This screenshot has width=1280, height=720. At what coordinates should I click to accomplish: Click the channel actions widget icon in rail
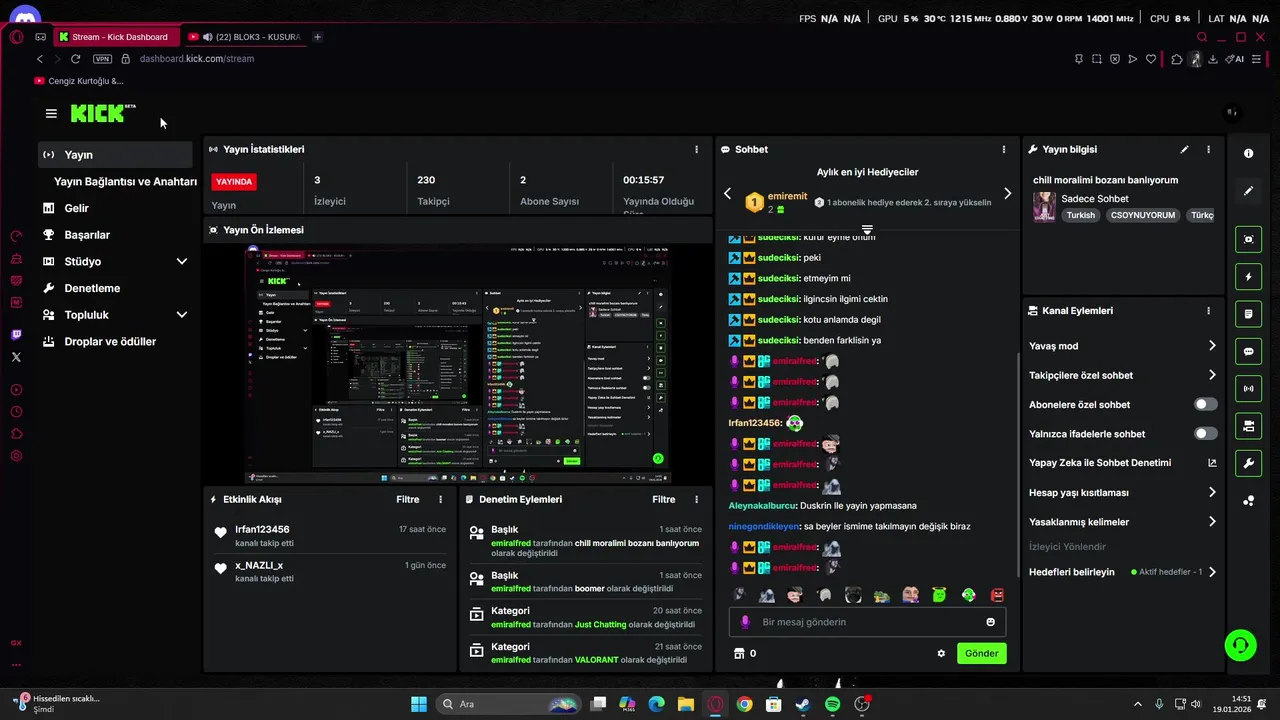[1248, 427]
